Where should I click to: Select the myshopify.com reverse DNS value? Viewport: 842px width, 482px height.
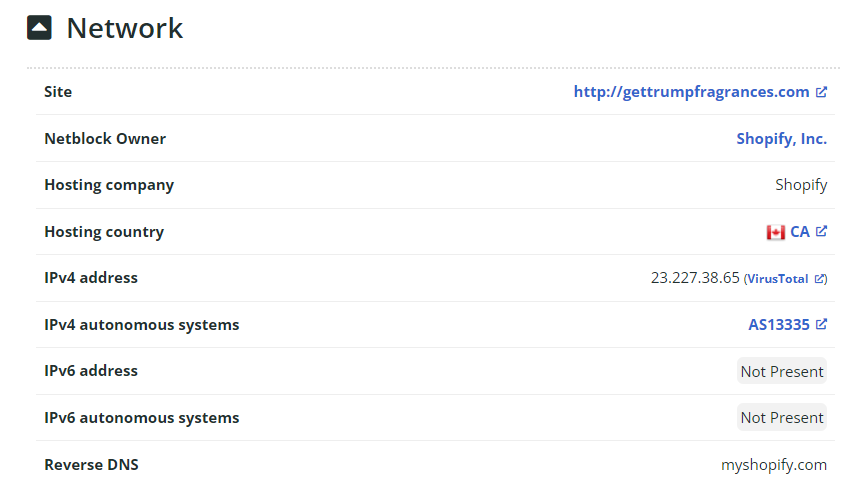(x=774, y=464)
